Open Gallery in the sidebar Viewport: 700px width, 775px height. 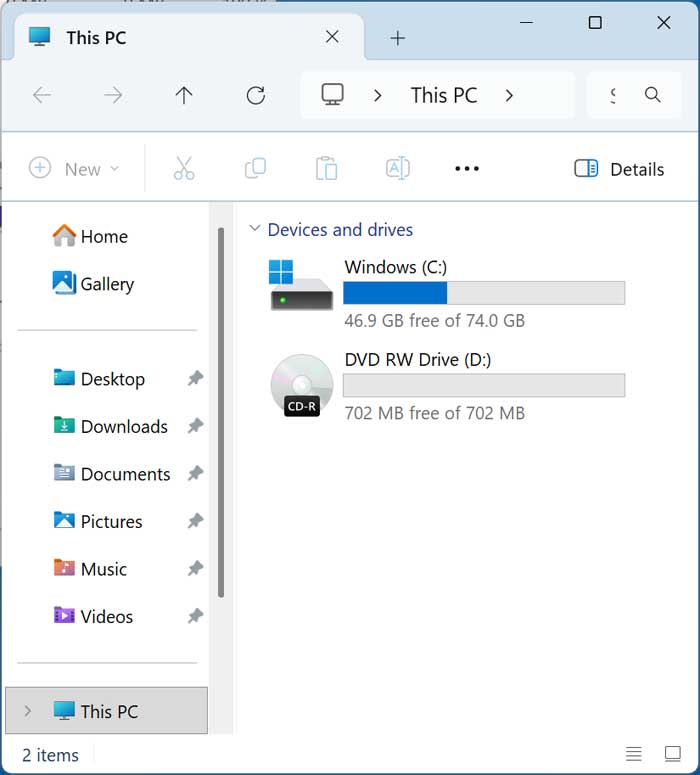[x=93, y=284]
